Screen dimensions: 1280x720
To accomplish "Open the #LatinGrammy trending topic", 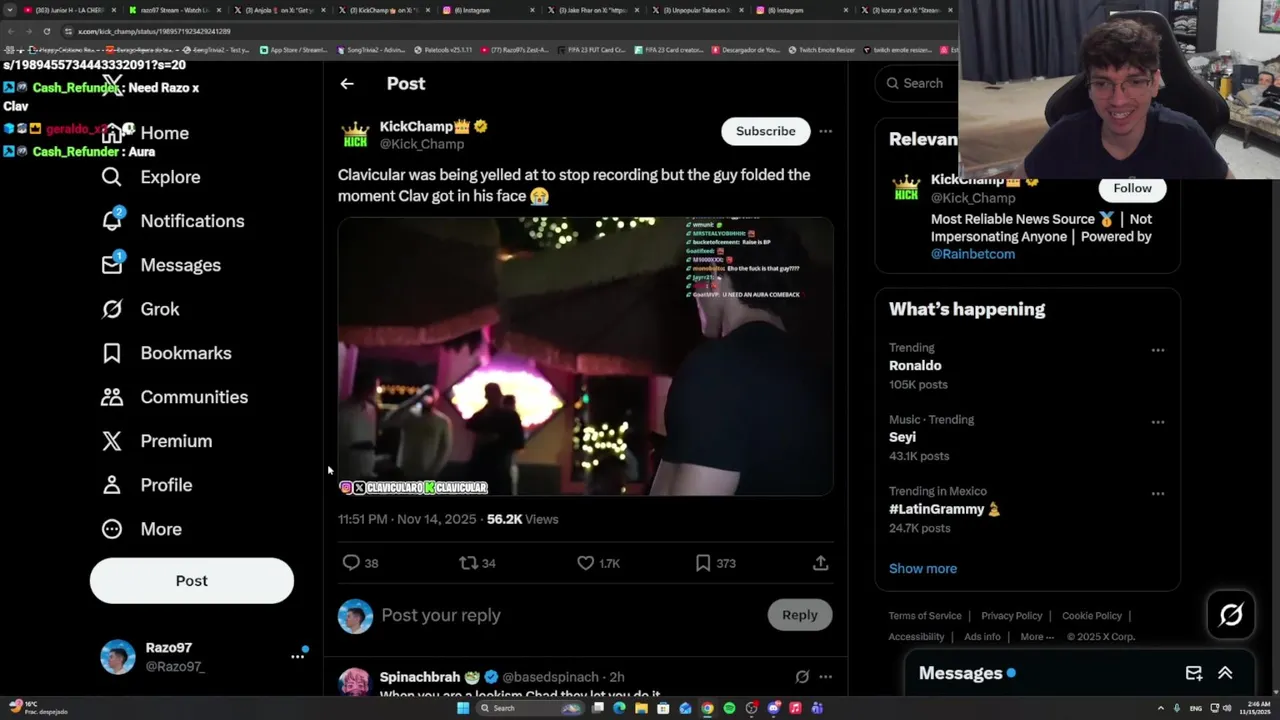I will click(x=944, y=509).
